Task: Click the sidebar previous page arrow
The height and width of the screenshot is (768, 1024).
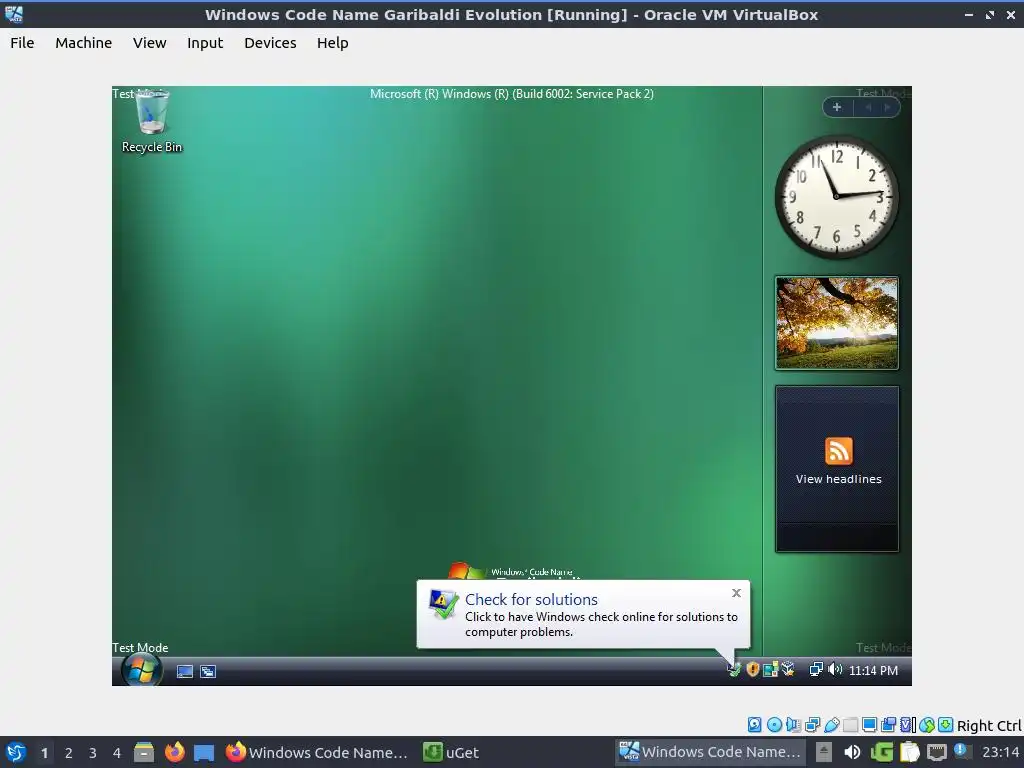Action: point(868,107)
